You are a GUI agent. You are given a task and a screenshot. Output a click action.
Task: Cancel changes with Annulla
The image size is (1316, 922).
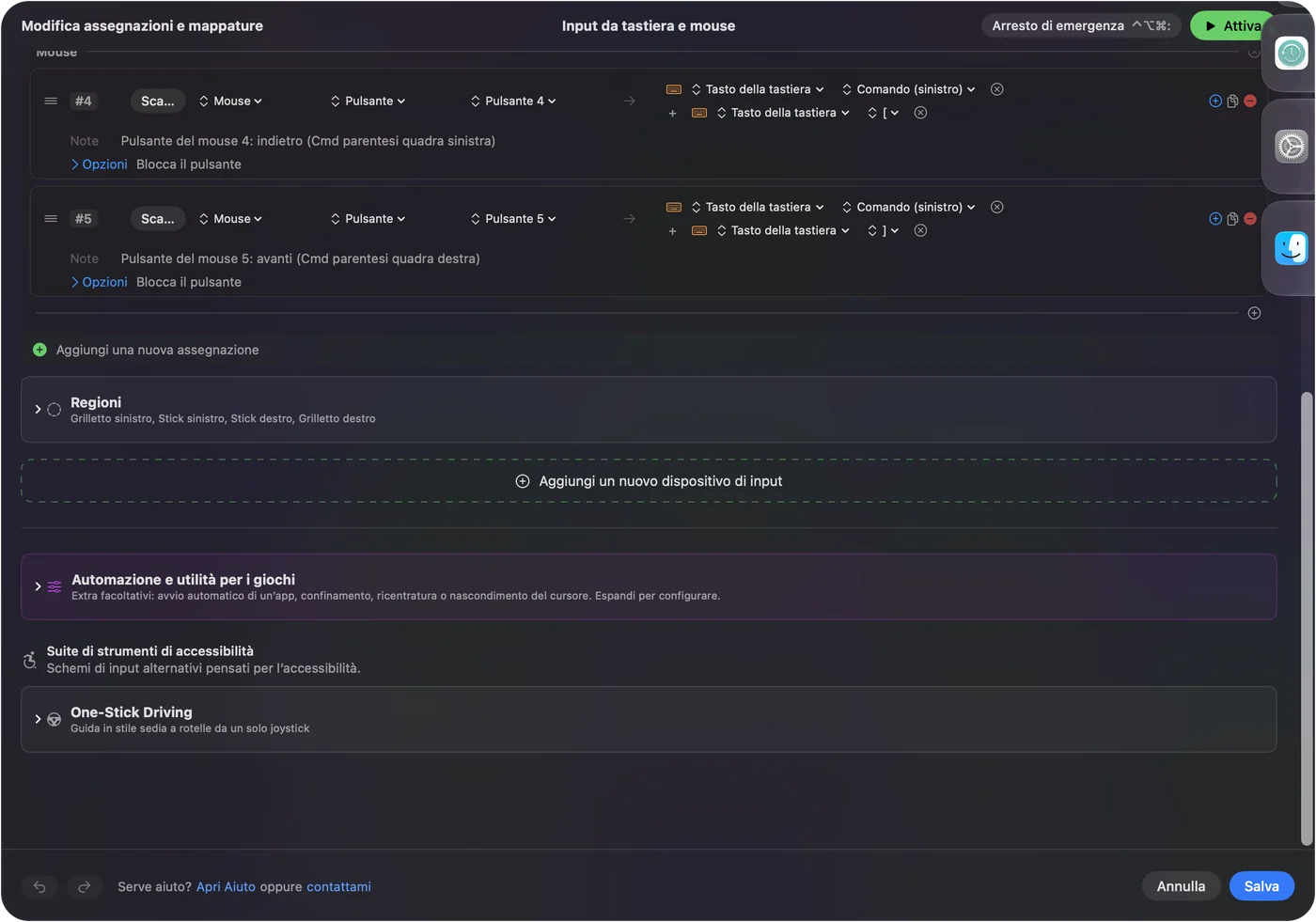pyautogui.click(x=1181, y=886)
